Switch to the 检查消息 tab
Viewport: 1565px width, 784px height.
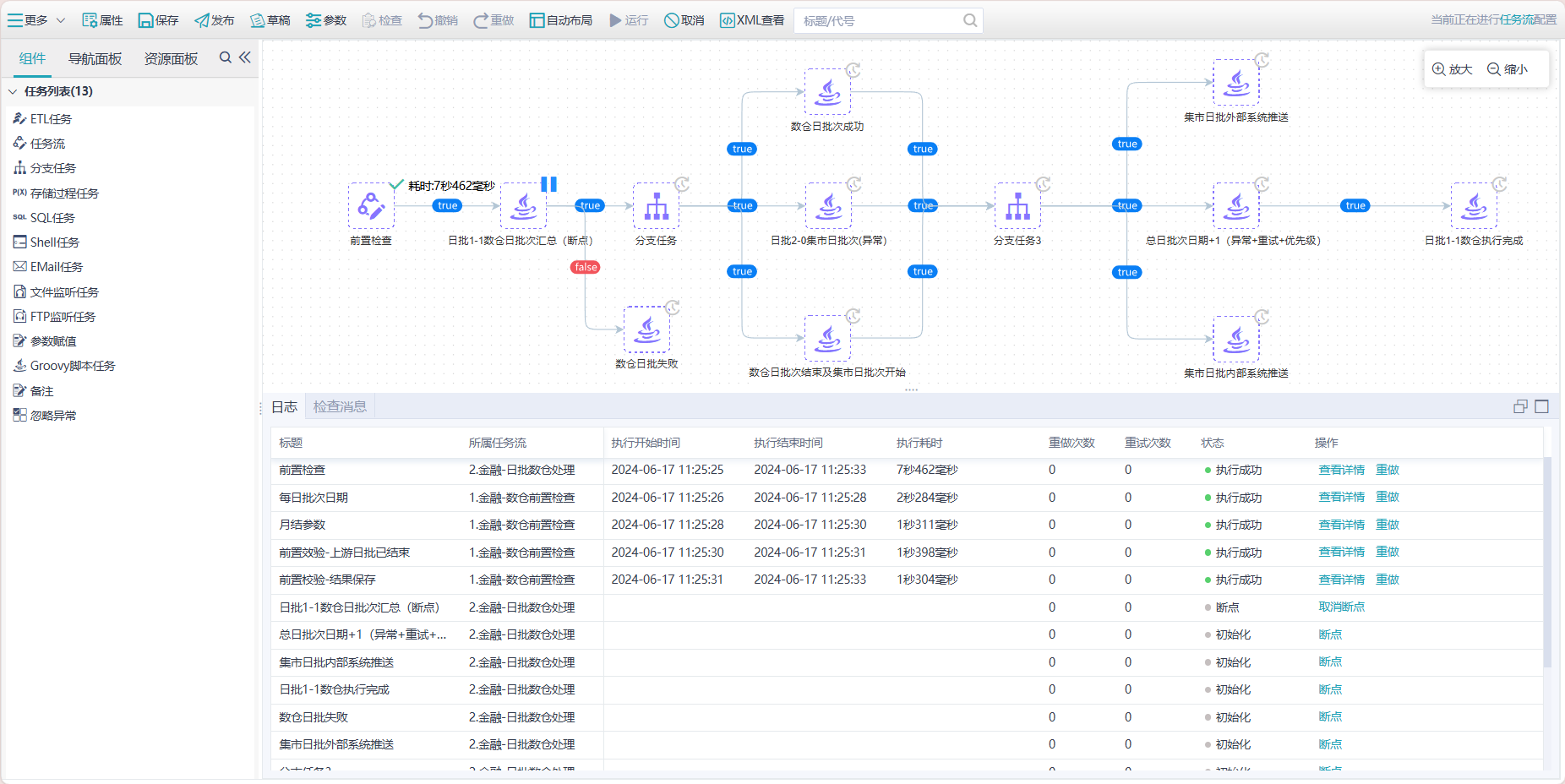(x=340, y=406)
